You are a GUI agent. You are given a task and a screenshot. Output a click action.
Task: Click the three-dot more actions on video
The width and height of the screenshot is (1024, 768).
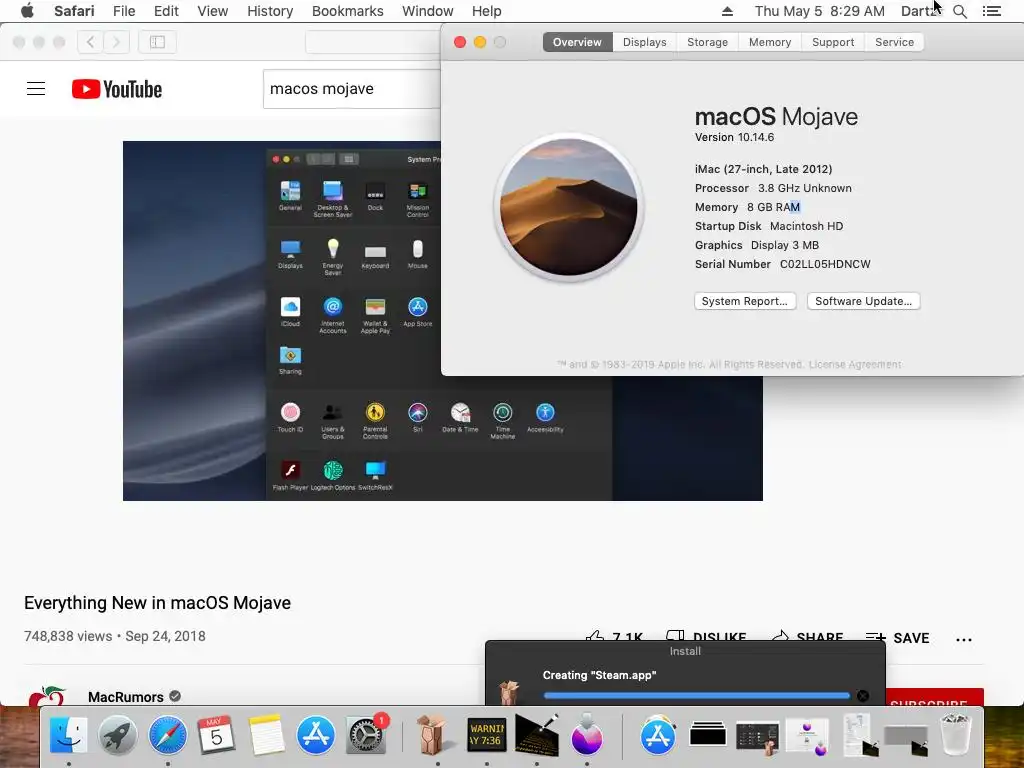click(x=964, y=639)
